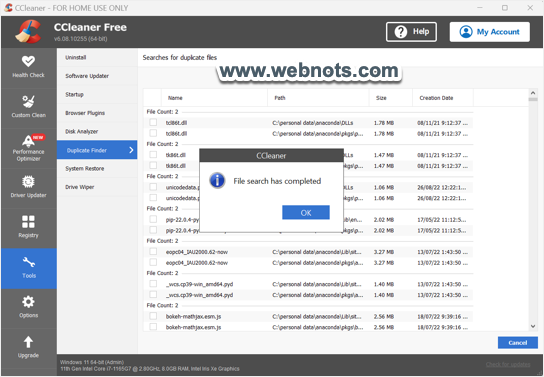Viewport: 544px width, 377px height.
Task: Check the second bokeh-mathjax.esm.js checkbox
Action: pos(153,327)
